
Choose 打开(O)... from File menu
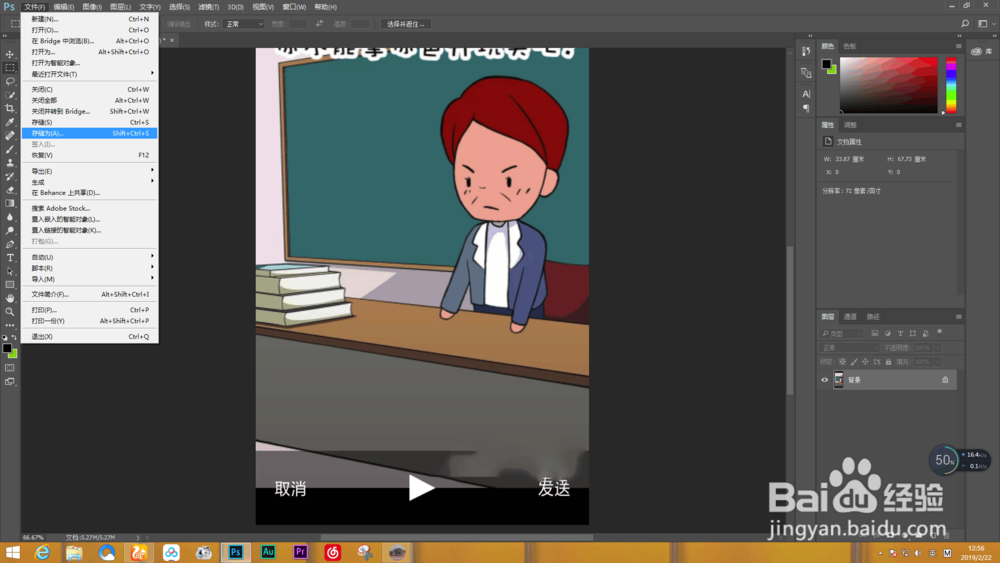pos(90,30)
